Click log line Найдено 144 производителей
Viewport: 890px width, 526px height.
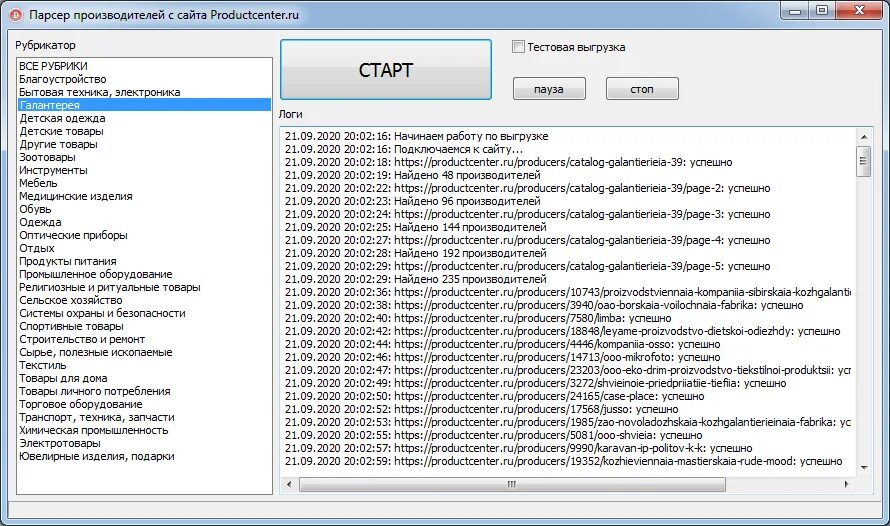(415, 228)
